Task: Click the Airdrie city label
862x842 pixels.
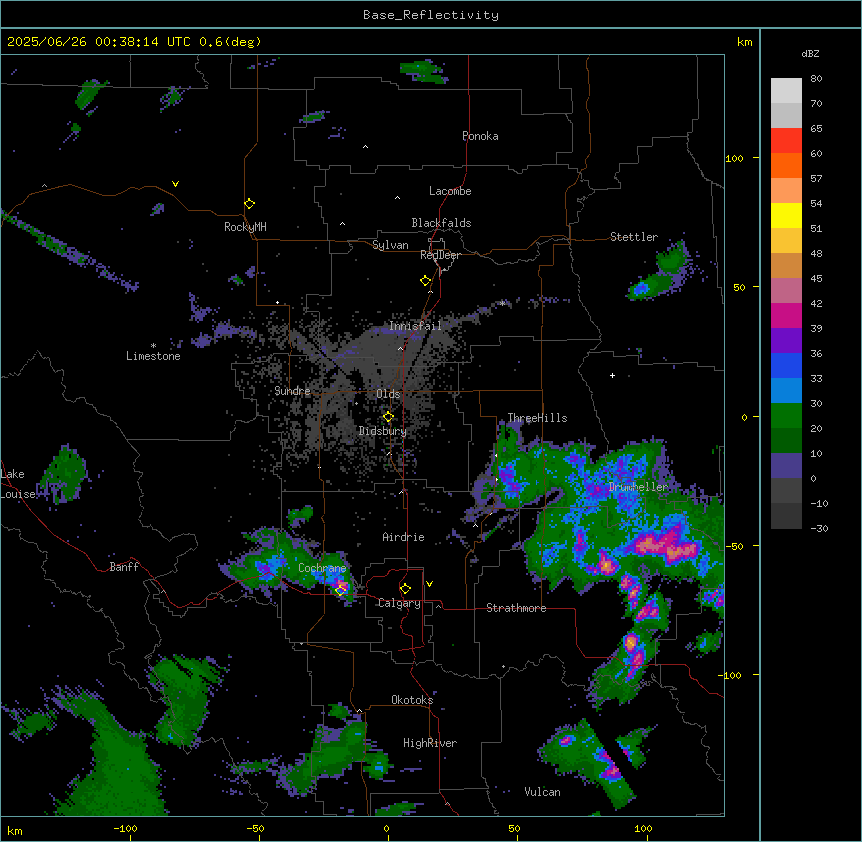Action: (404, 537)
